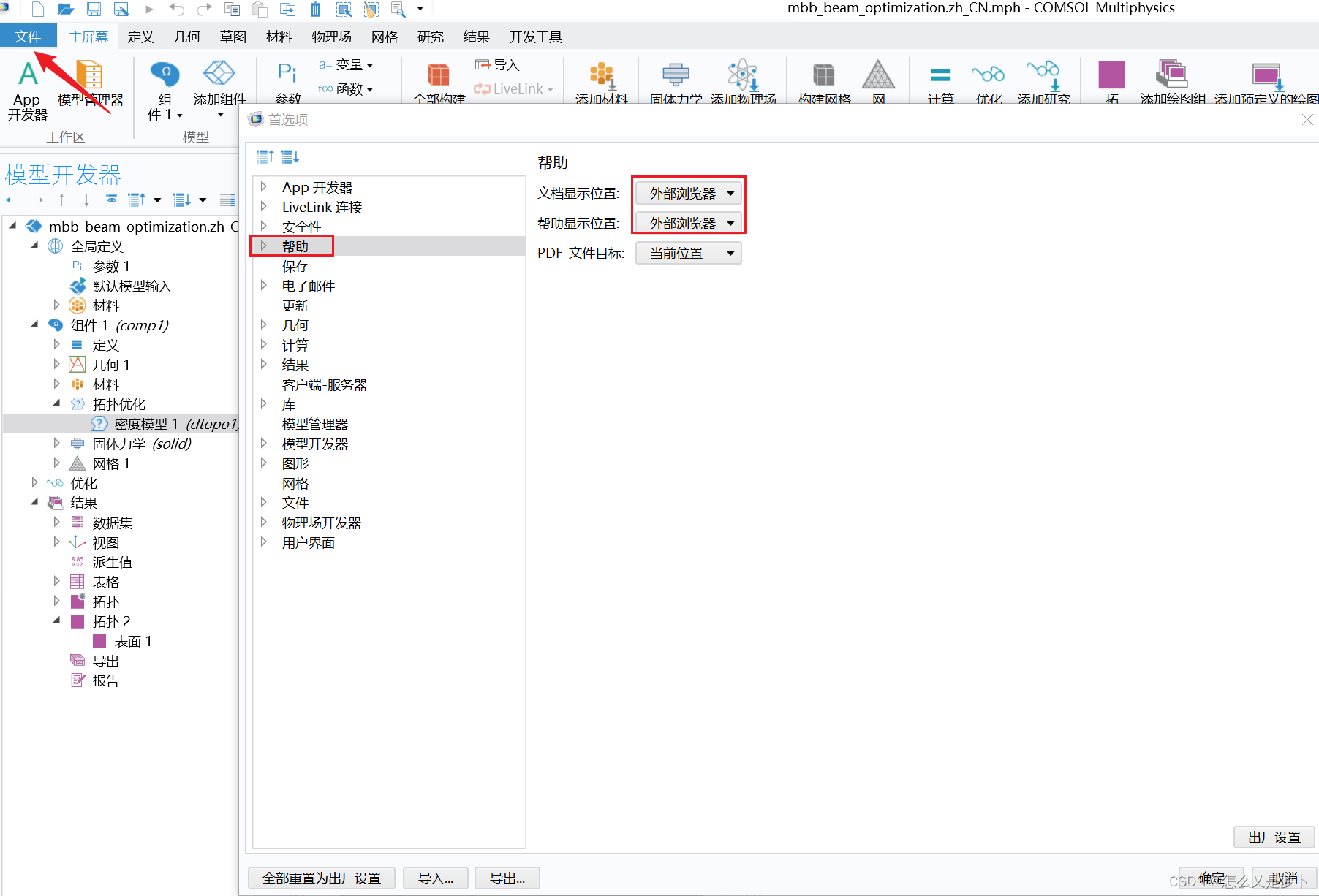
Task: Click the New file icon in quick access toolbar
Action: [38, 9]
